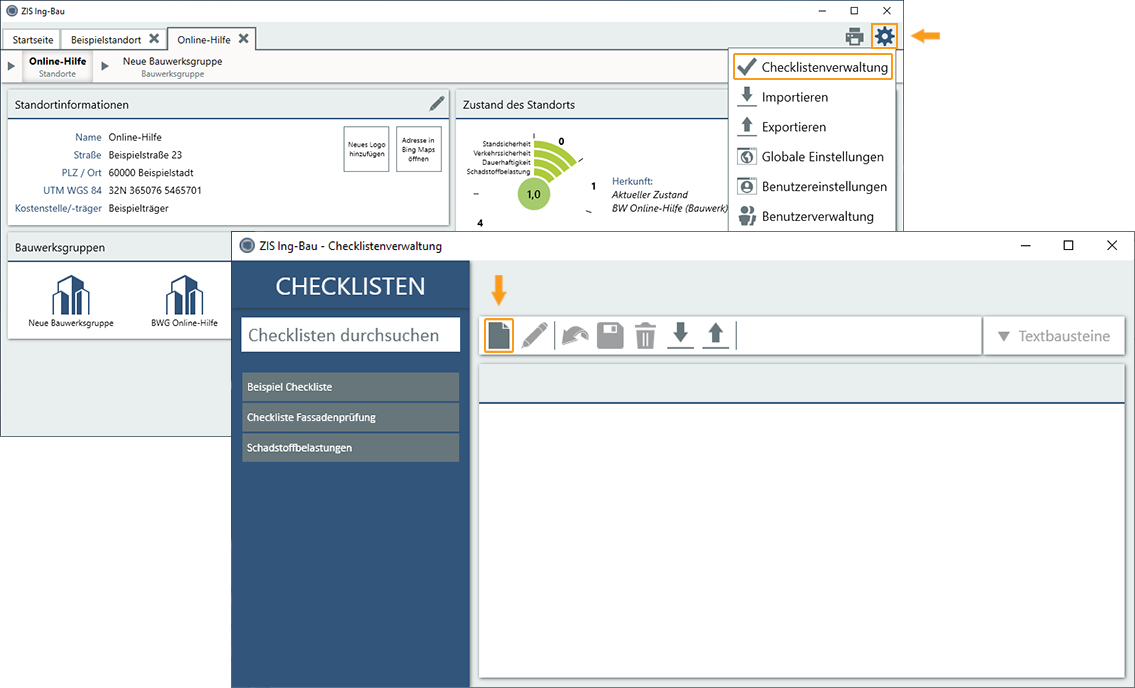The width and height of the screenshot is (1135, 688).
Task: Click the new checklist document icon
Action: 499,335
